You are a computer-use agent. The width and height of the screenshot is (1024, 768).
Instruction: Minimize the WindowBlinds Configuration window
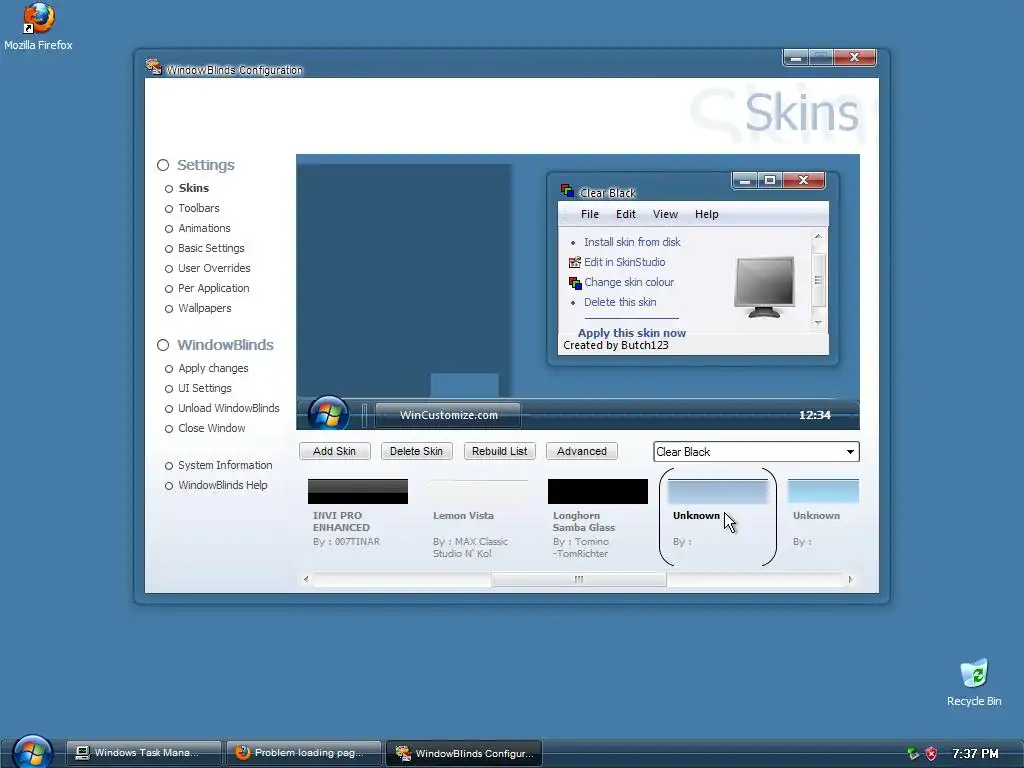(795, 57)
